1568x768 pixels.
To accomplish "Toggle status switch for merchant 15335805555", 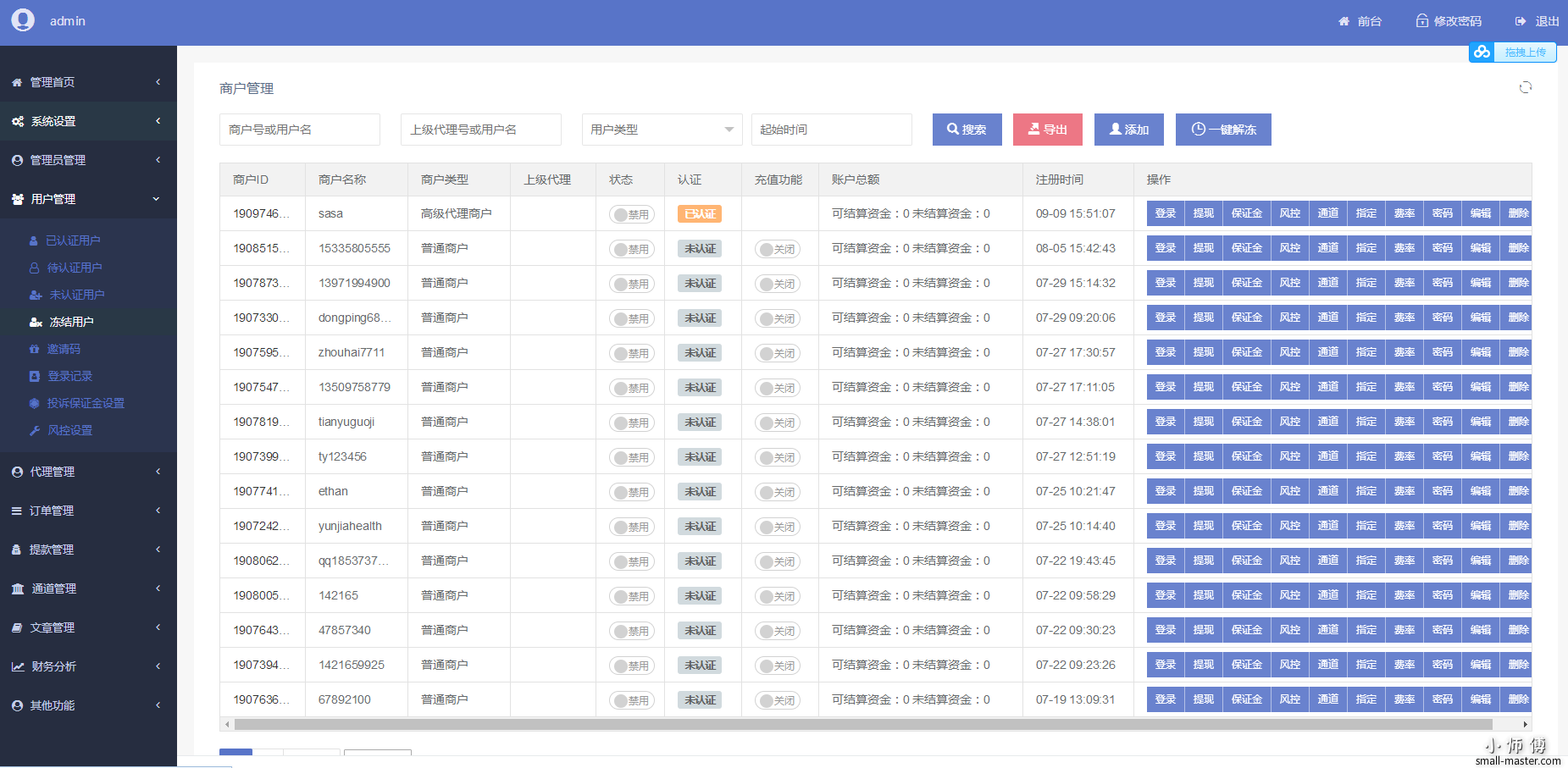I will tap(631, 249).
